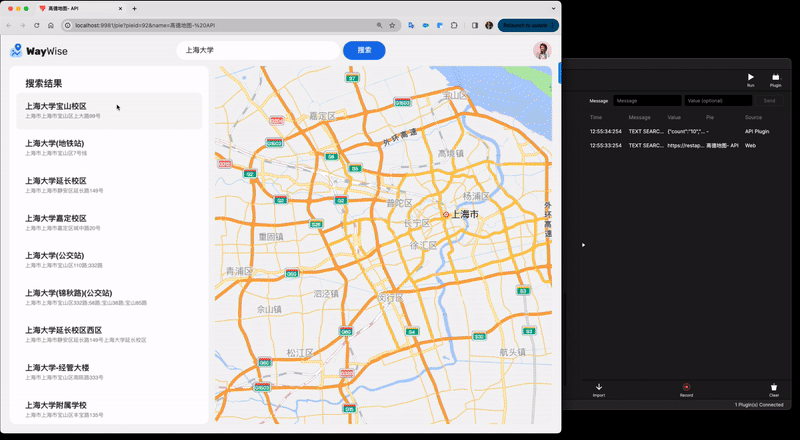Click the Import arrow icon
Image resolution: width=800 pixels, height=440 pixels.
point(599,387)
